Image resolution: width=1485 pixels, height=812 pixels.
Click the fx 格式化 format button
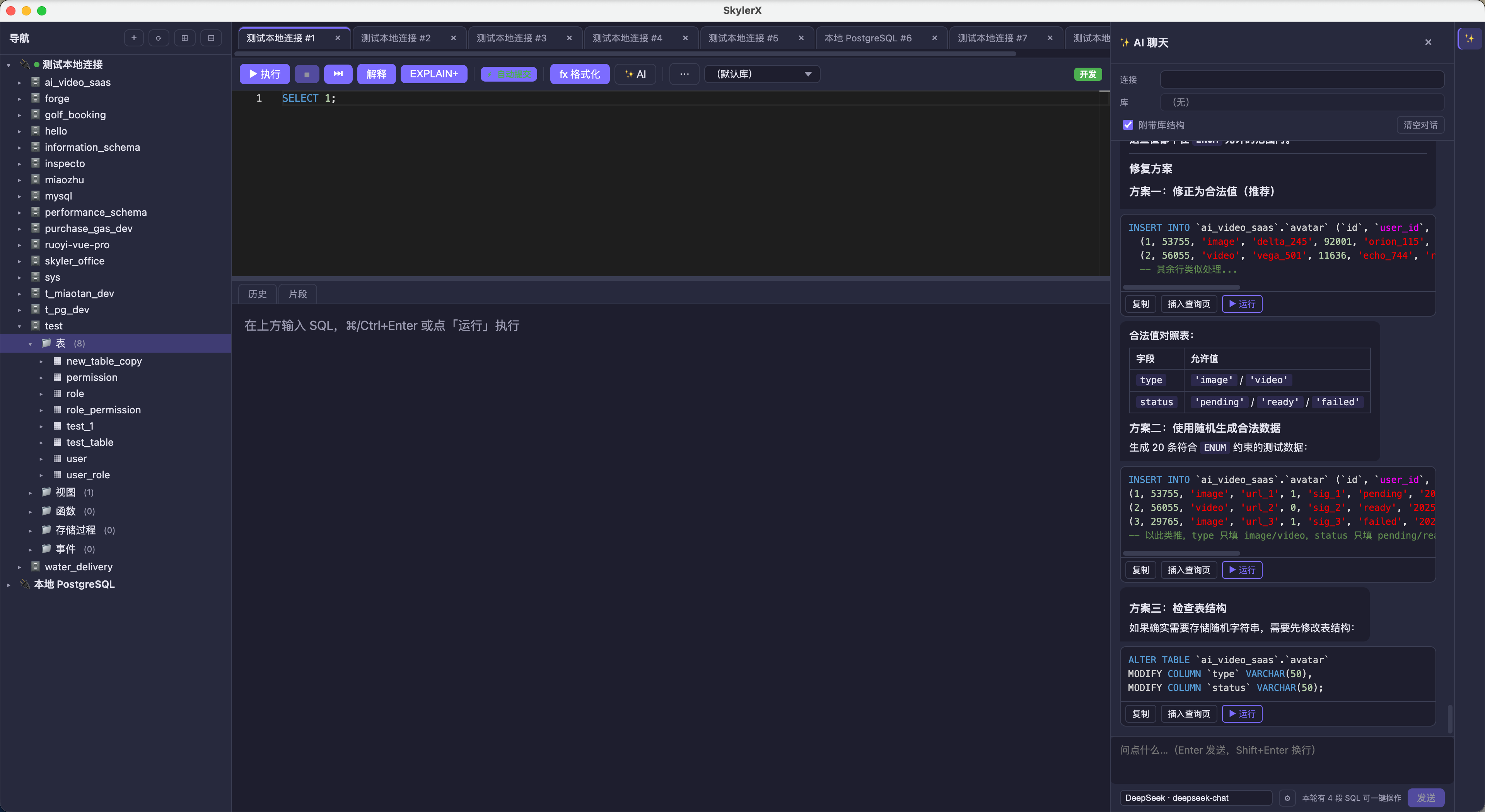(579, 74)
